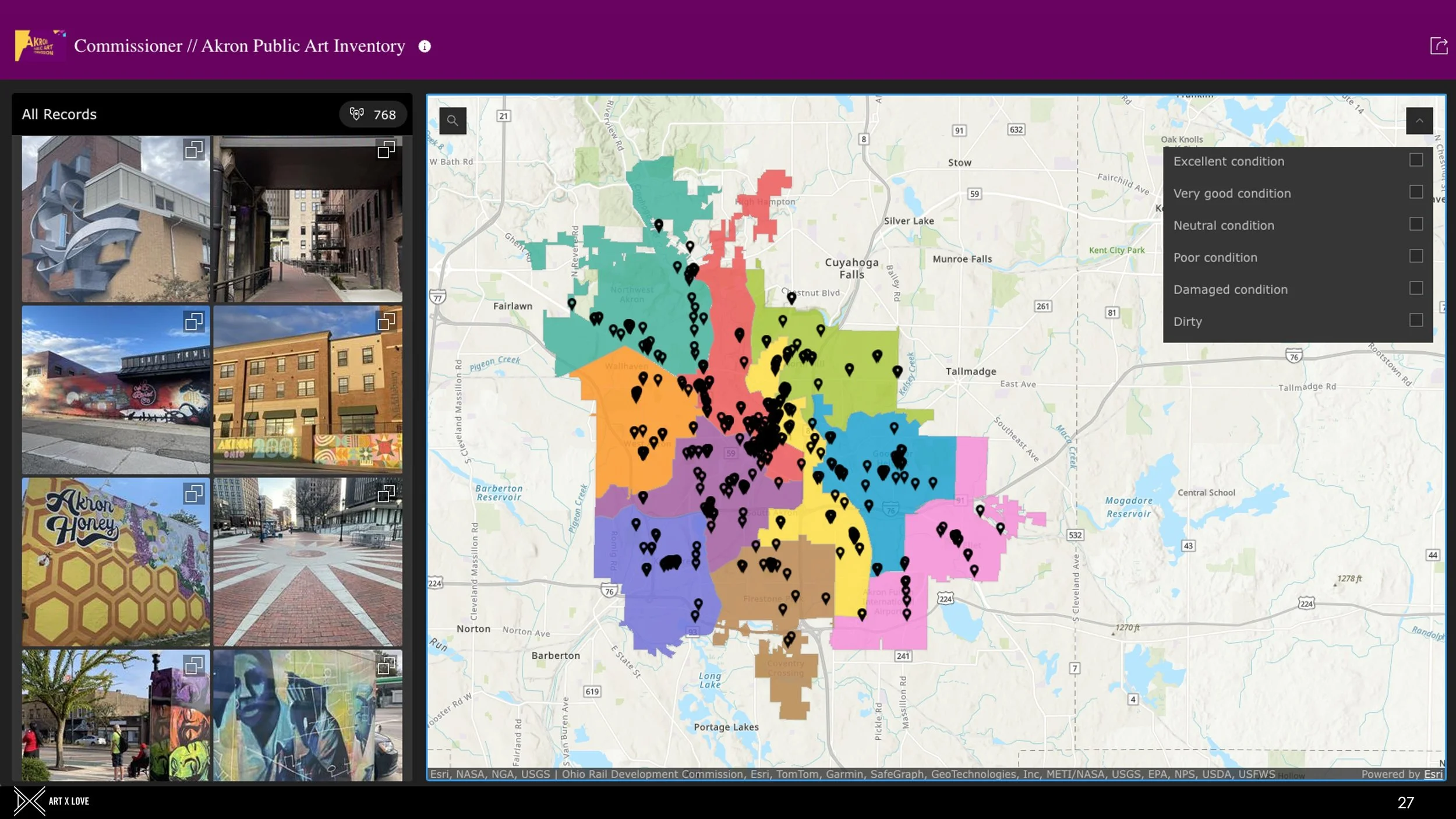Toggle the Dirty filter checkbox
The height and width of the screenshot is (819, 1456).
pyautogui.click(x=1416, y=320)
